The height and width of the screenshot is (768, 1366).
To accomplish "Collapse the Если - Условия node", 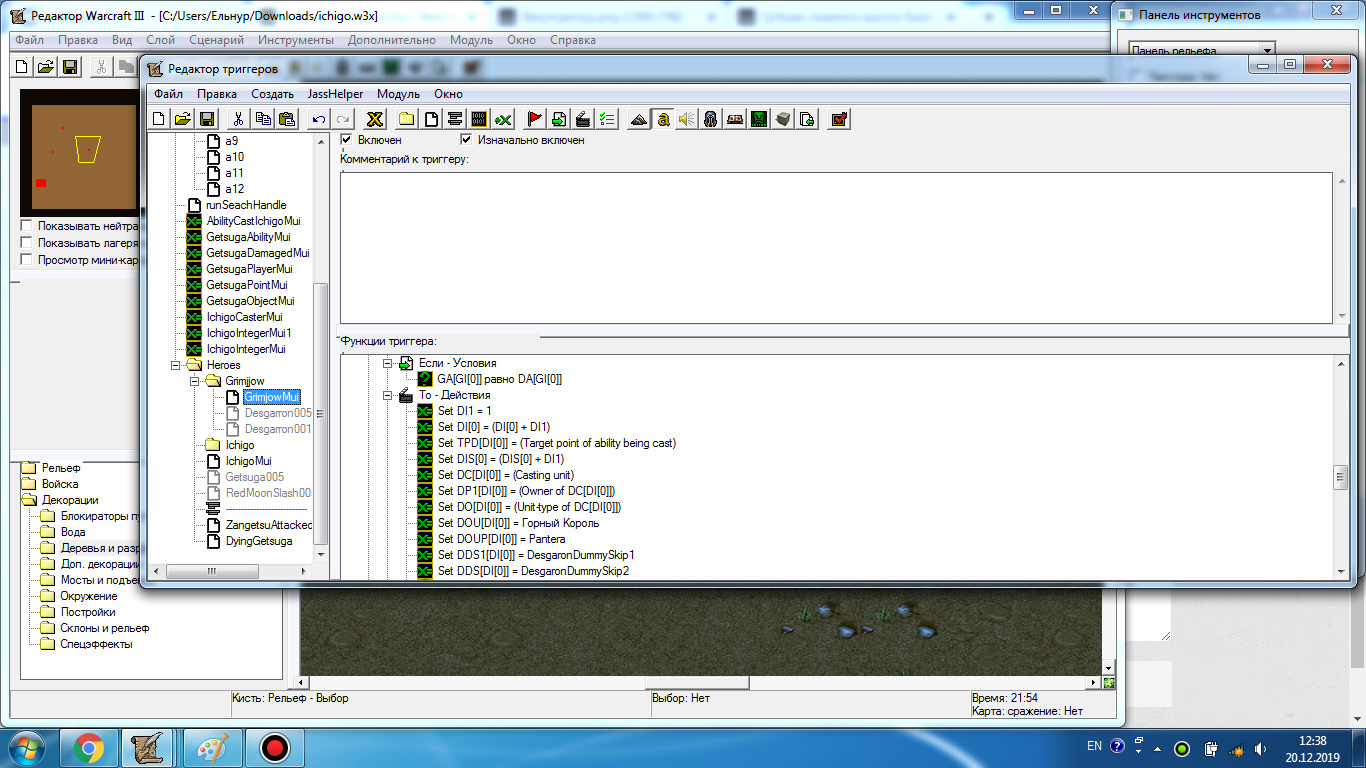I will tap(387, 363).
